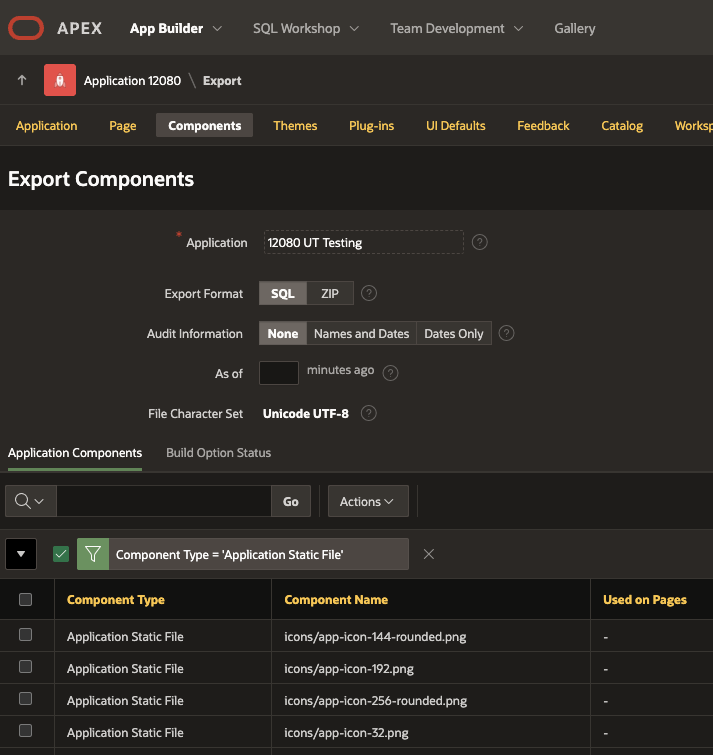Image resolution: width=713 pixels, height=755 pixels.
Task: Expand the Team Development menu chevron
Action: pos(519,28)
